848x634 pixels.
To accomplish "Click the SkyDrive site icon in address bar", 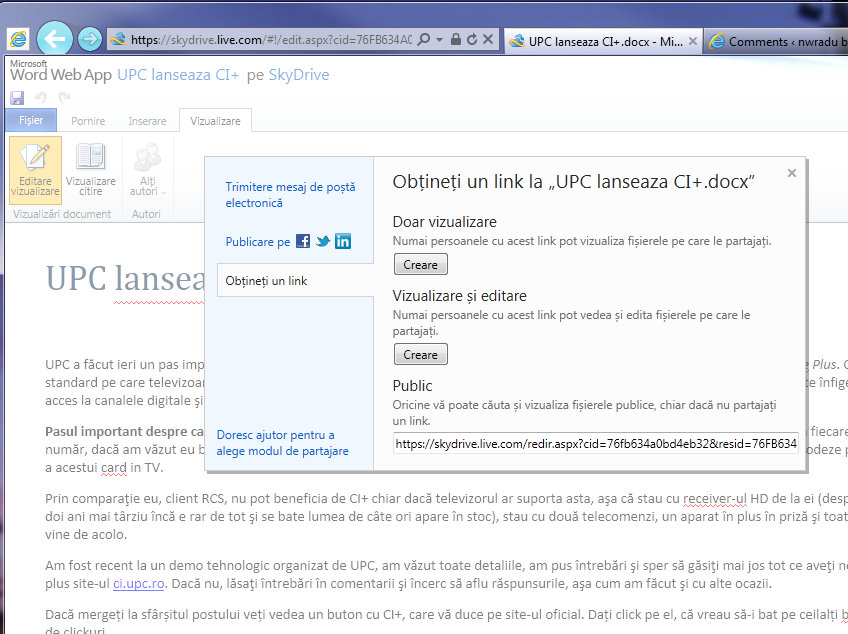I will (117, 39).
